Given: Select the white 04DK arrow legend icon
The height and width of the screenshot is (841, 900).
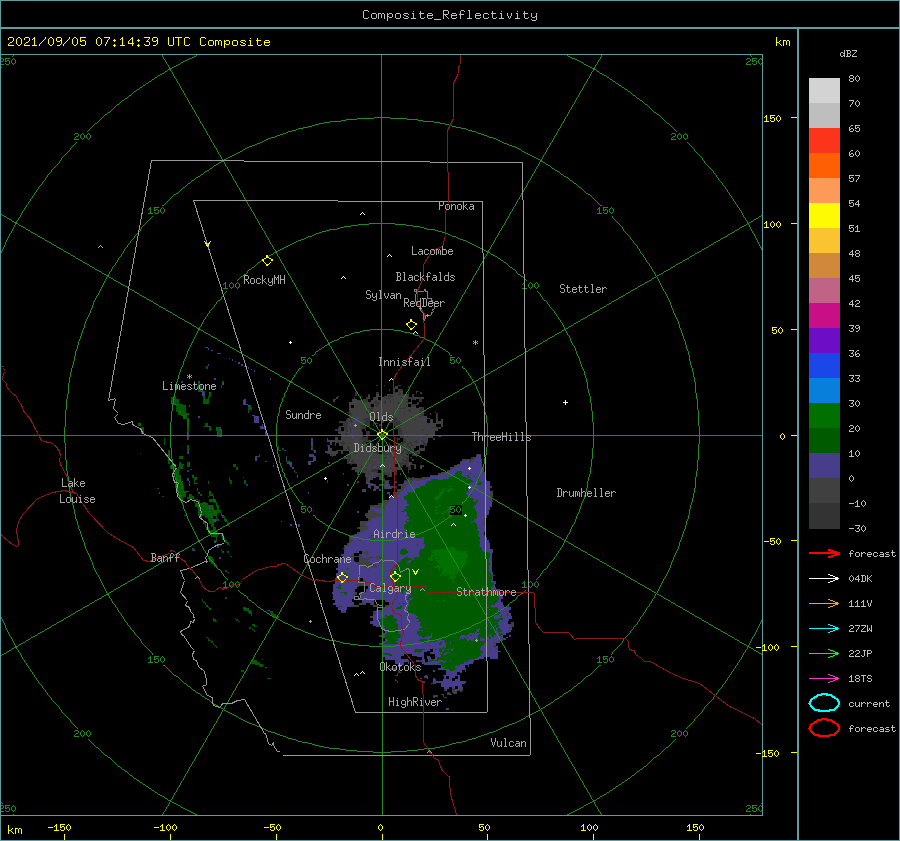Looking at the screenshot, I should coord(824,578).
